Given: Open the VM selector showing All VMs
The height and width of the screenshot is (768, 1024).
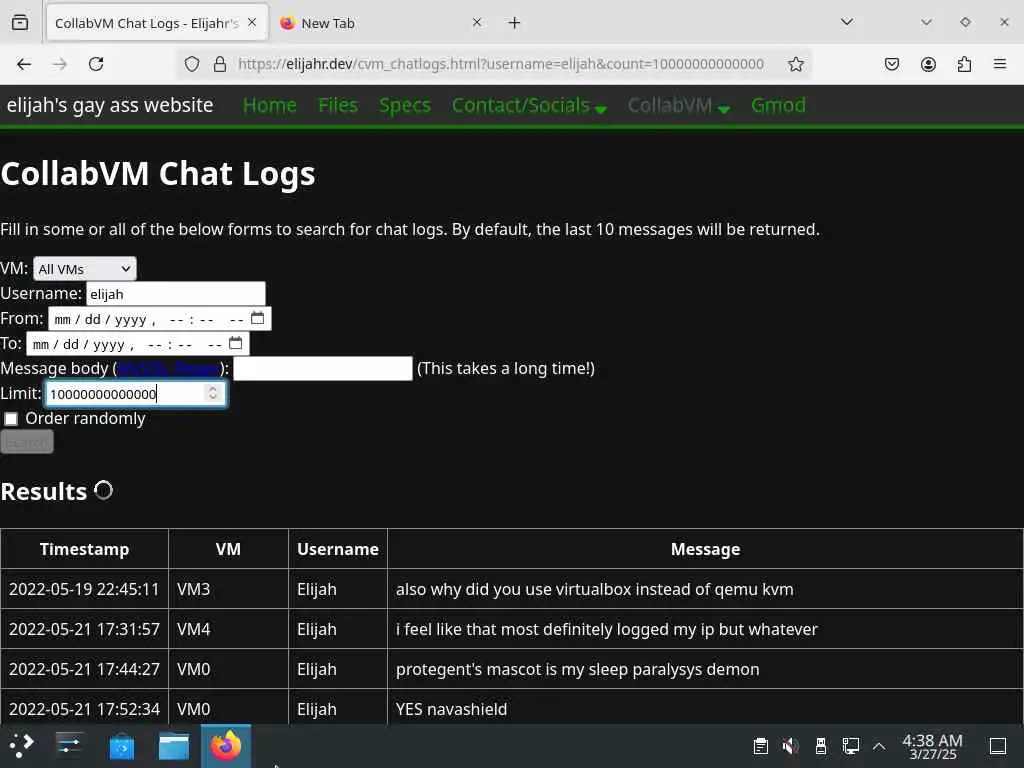Looking at the screenshot, I should 85,268.
